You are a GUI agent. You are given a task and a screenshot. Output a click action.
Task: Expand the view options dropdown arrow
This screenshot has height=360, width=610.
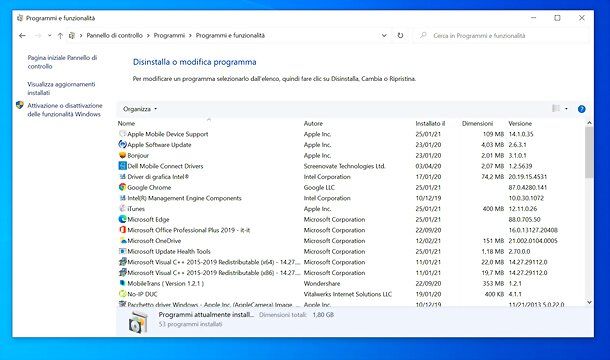point(566,109)
